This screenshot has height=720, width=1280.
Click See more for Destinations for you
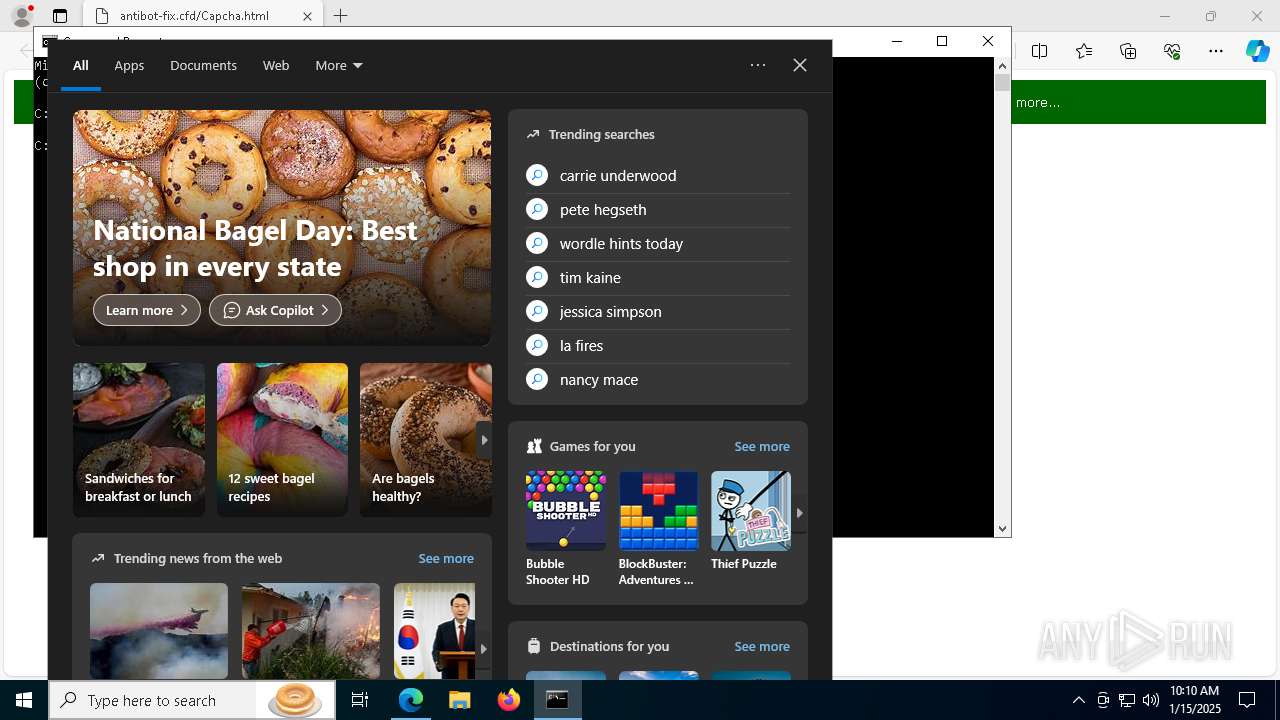tap(762, 647)
